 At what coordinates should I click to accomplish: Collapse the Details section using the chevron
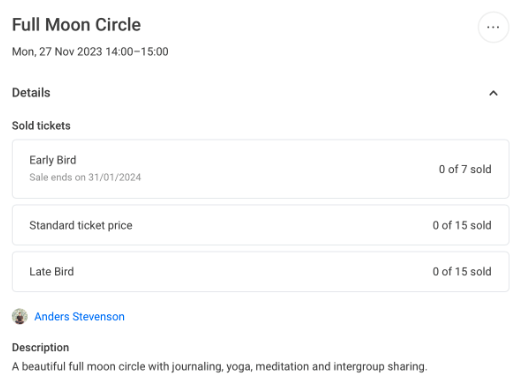[493, 93]
